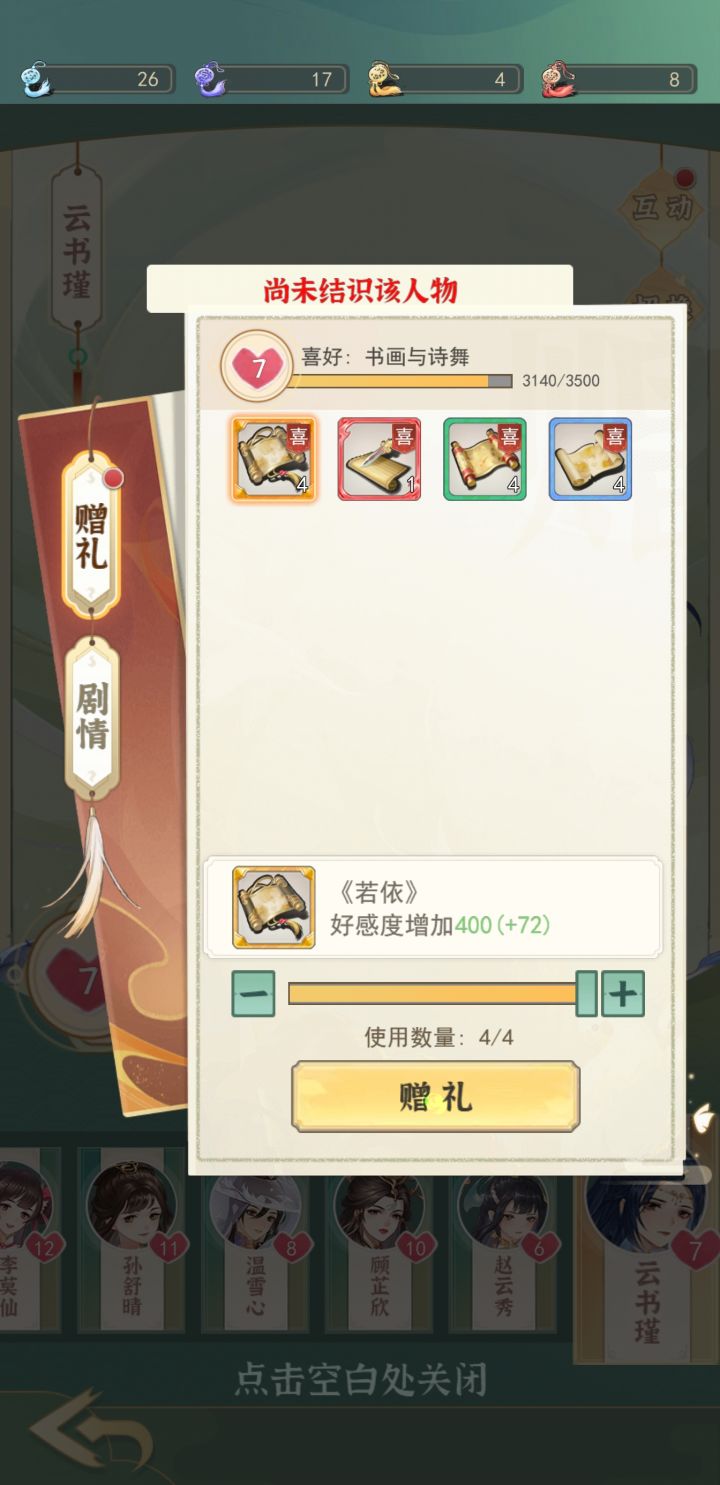Decrease gift quantity with the minus button

253,994
